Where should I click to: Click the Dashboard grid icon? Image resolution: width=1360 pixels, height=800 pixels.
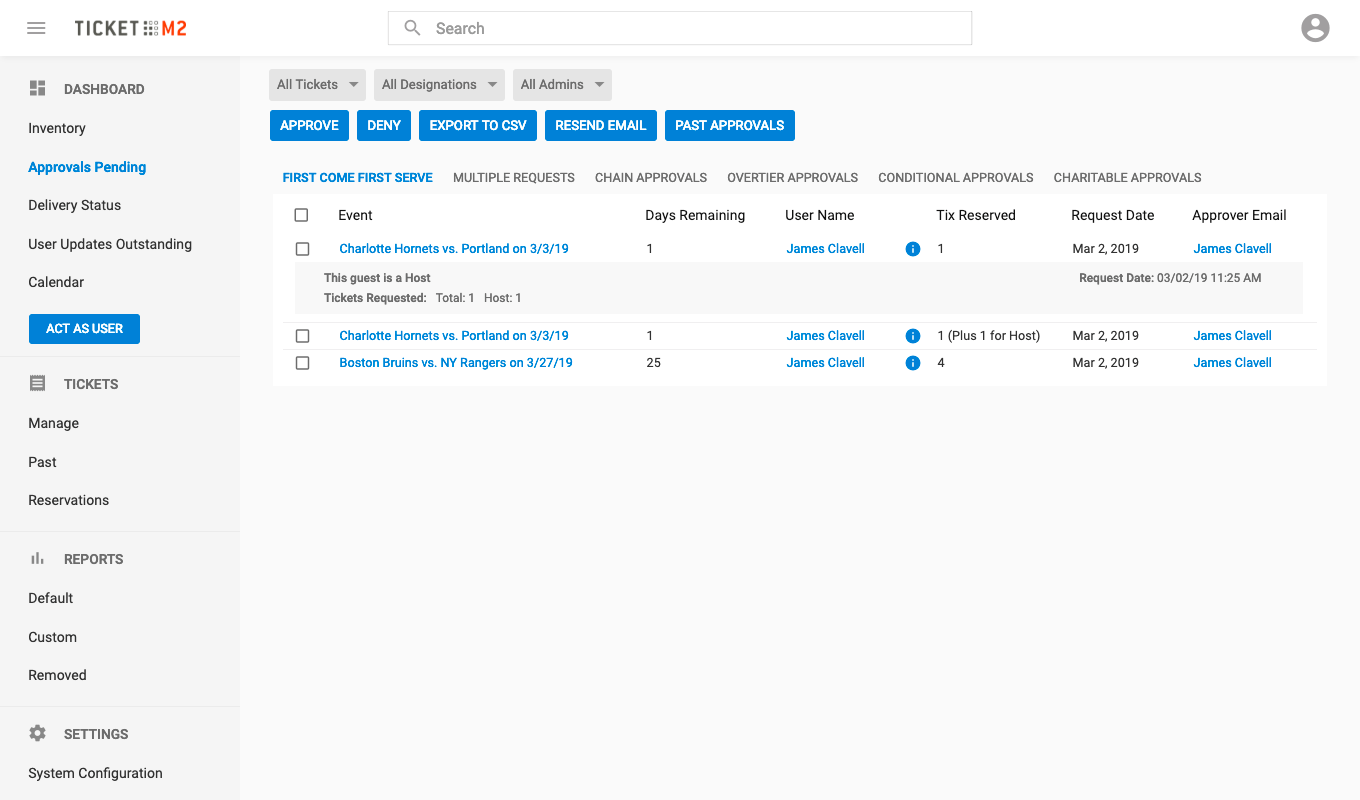point(38,88)
